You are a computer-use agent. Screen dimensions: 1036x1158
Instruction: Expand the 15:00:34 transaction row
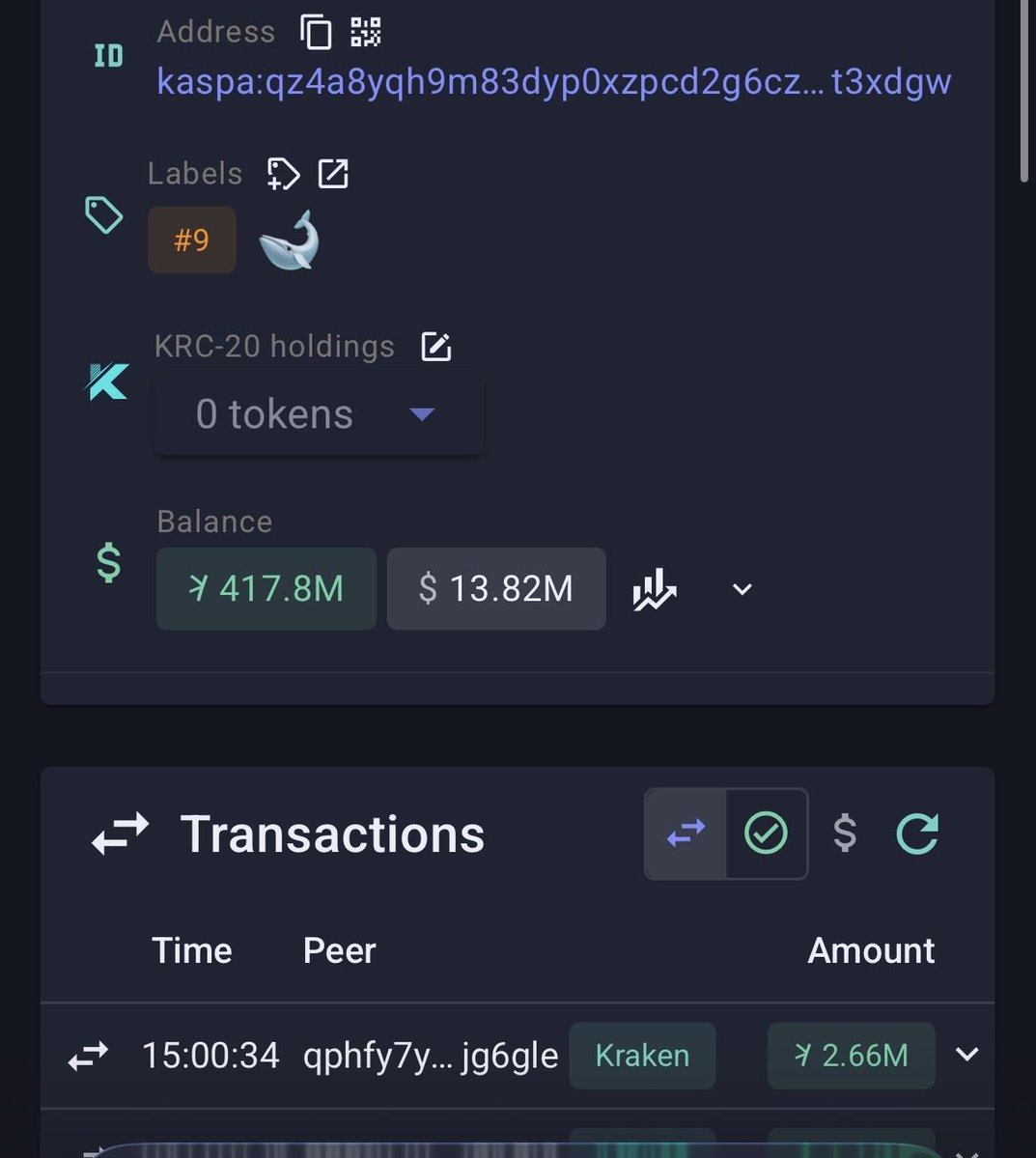[966, 1055]
